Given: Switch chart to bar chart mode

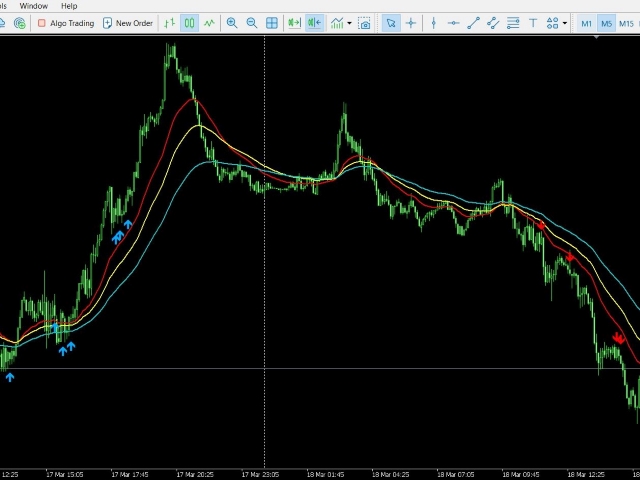Looking at the screenshot, I should pos(169,23).
